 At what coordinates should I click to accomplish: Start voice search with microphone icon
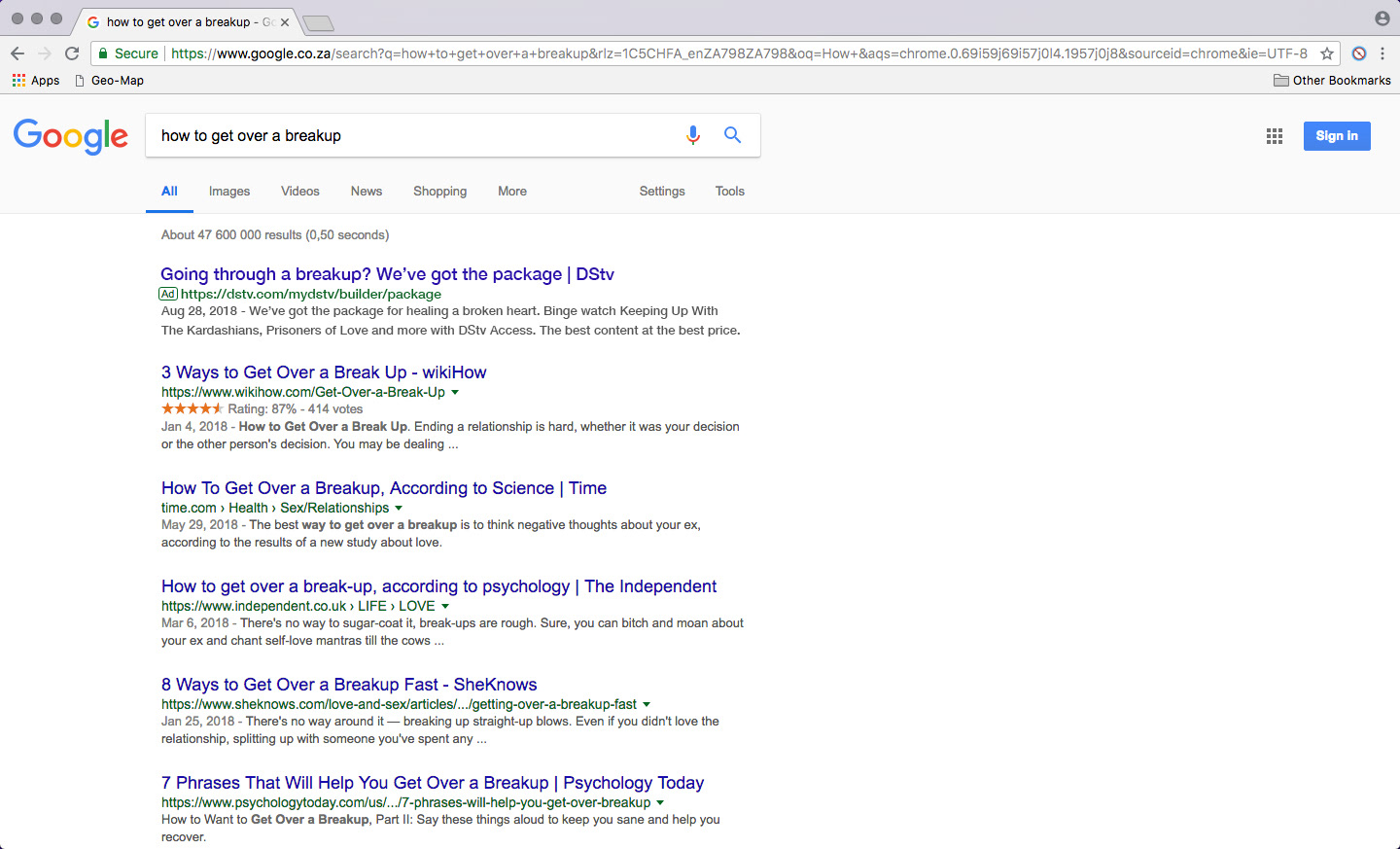[693, 135]
